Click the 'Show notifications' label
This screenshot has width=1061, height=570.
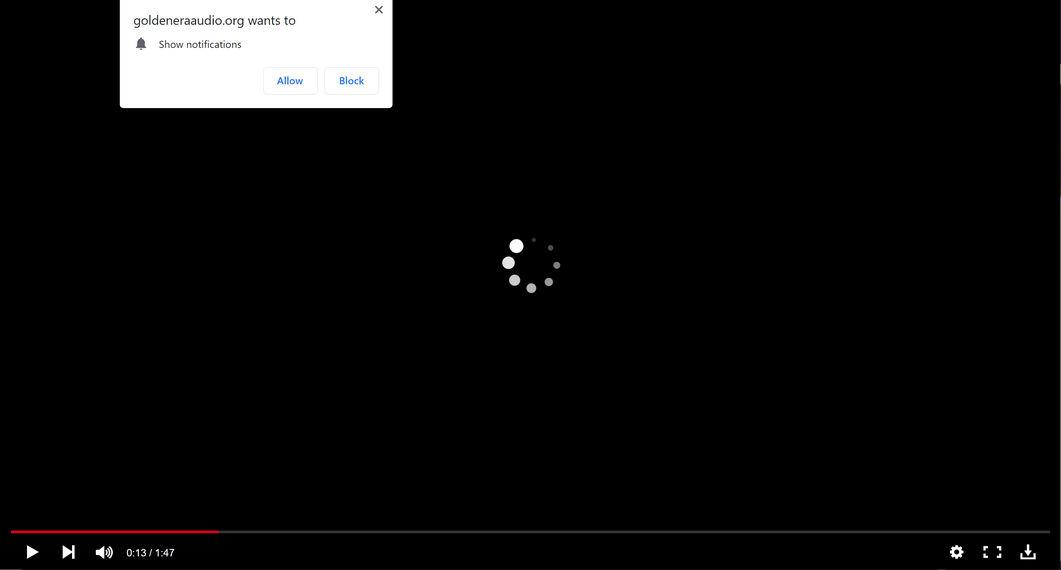tap(200, 45)
